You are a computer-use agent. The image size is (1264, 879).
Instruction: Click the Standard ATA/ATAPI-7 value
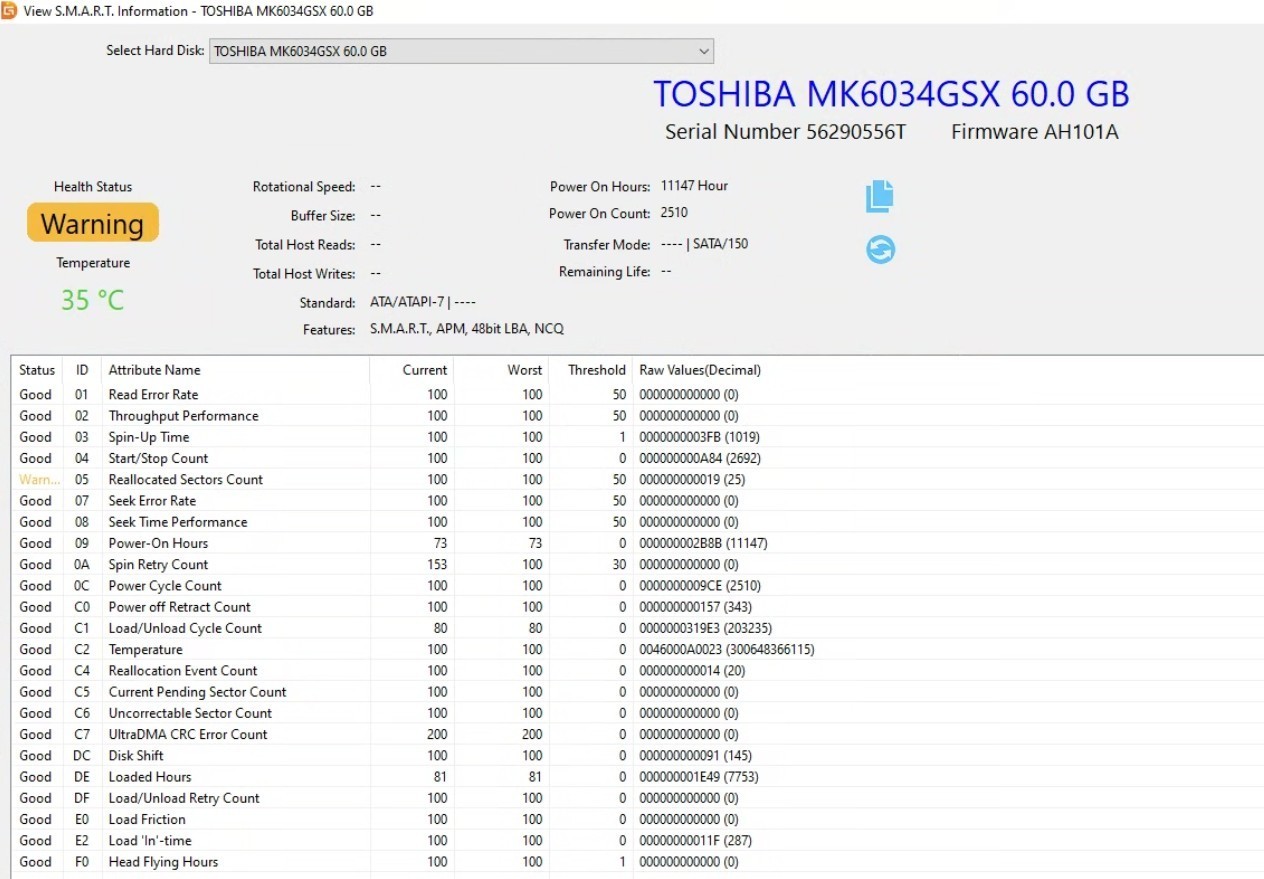coord(423,302)
